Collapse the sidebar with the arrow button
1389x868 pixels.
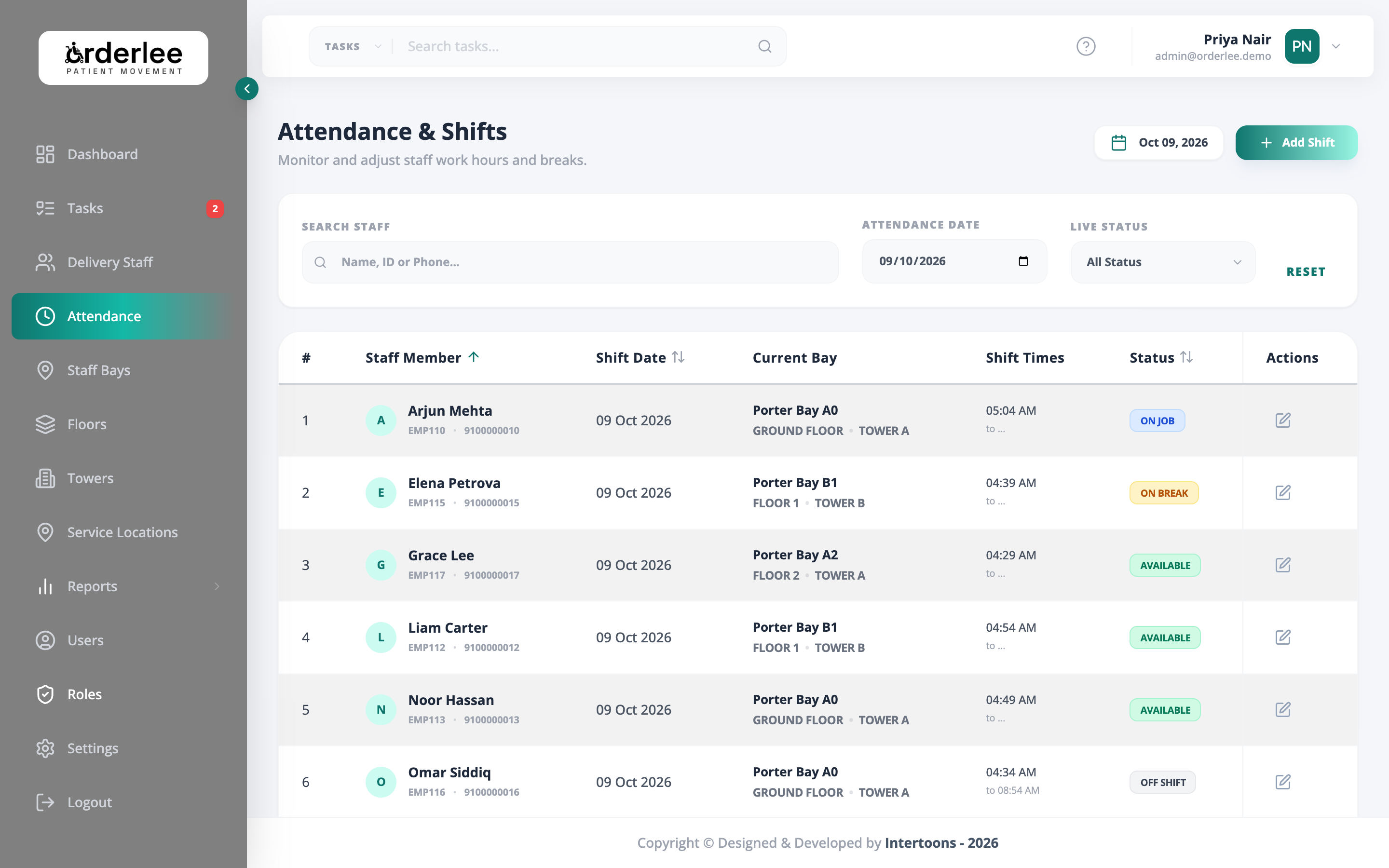(x=247, y=89)
